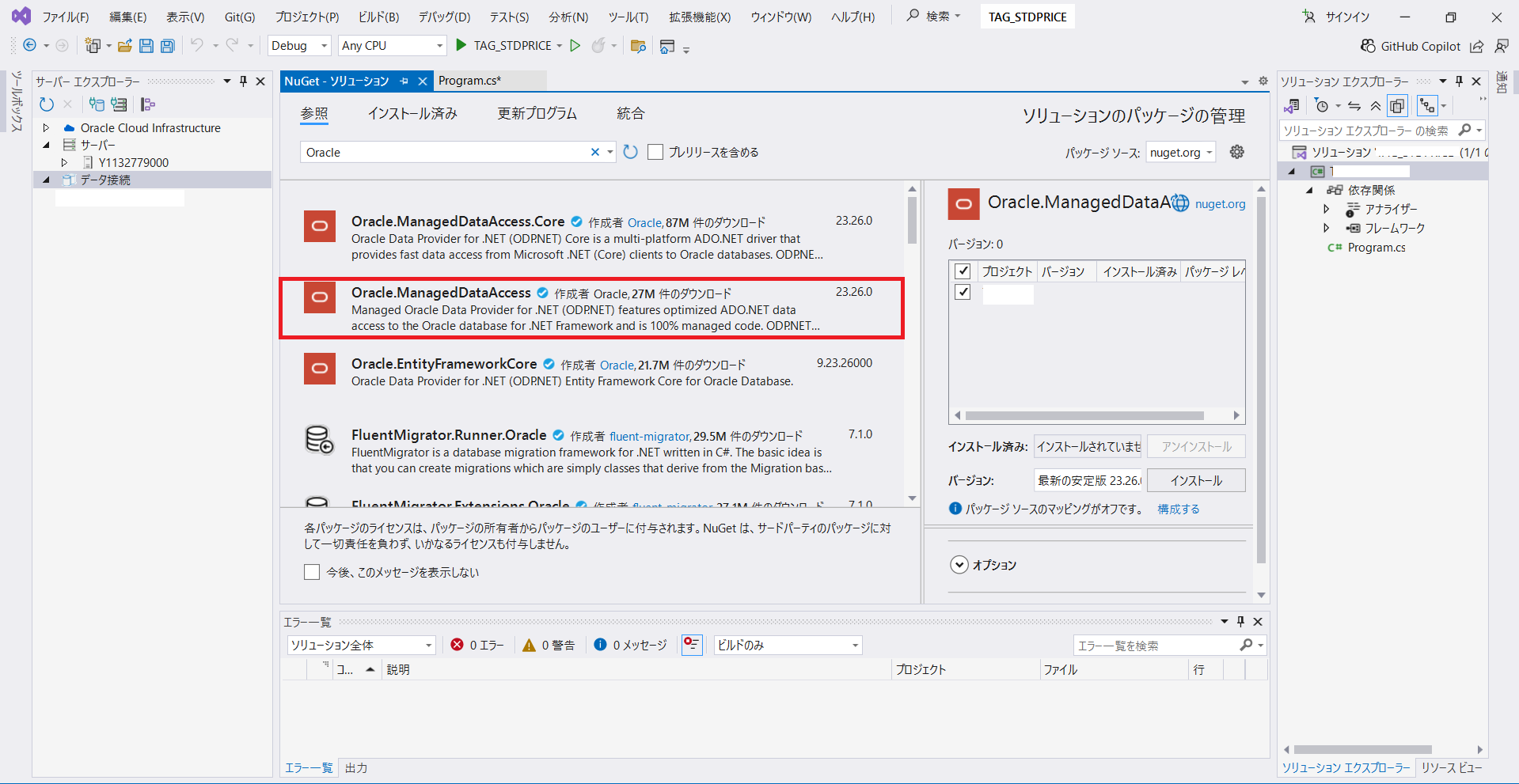Toggle the select-all projects checkbox in header
Viewport: 1519px width, 784px height.
(963, 271)
